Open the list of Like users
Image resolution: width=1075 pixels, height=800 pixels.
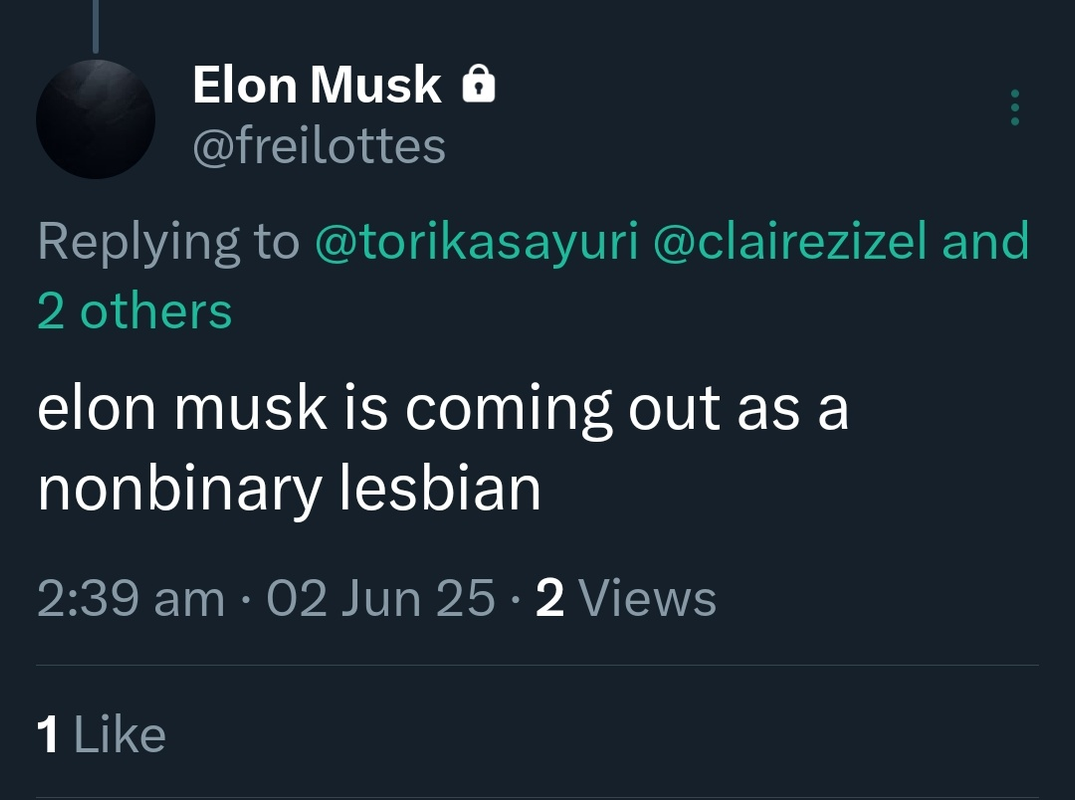(119, 736)
